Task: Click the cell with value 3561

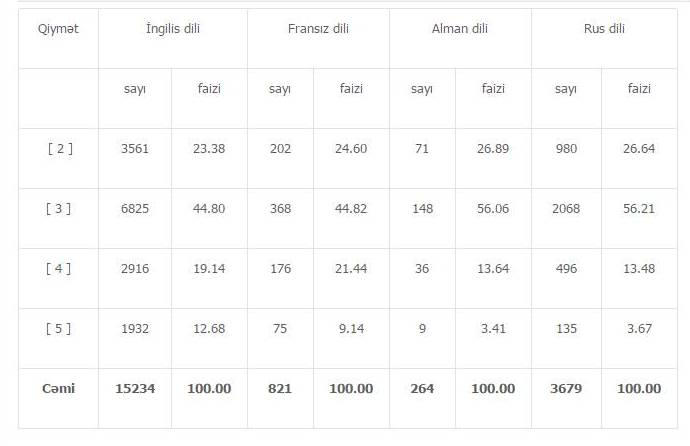Action: 134,149
